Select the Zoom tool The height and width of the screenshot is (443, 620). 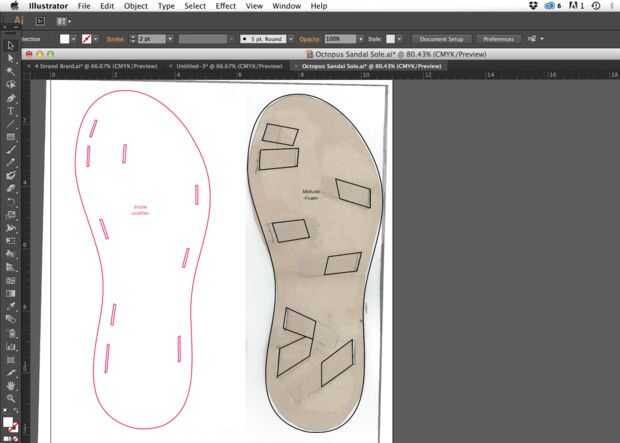point(11,398)
